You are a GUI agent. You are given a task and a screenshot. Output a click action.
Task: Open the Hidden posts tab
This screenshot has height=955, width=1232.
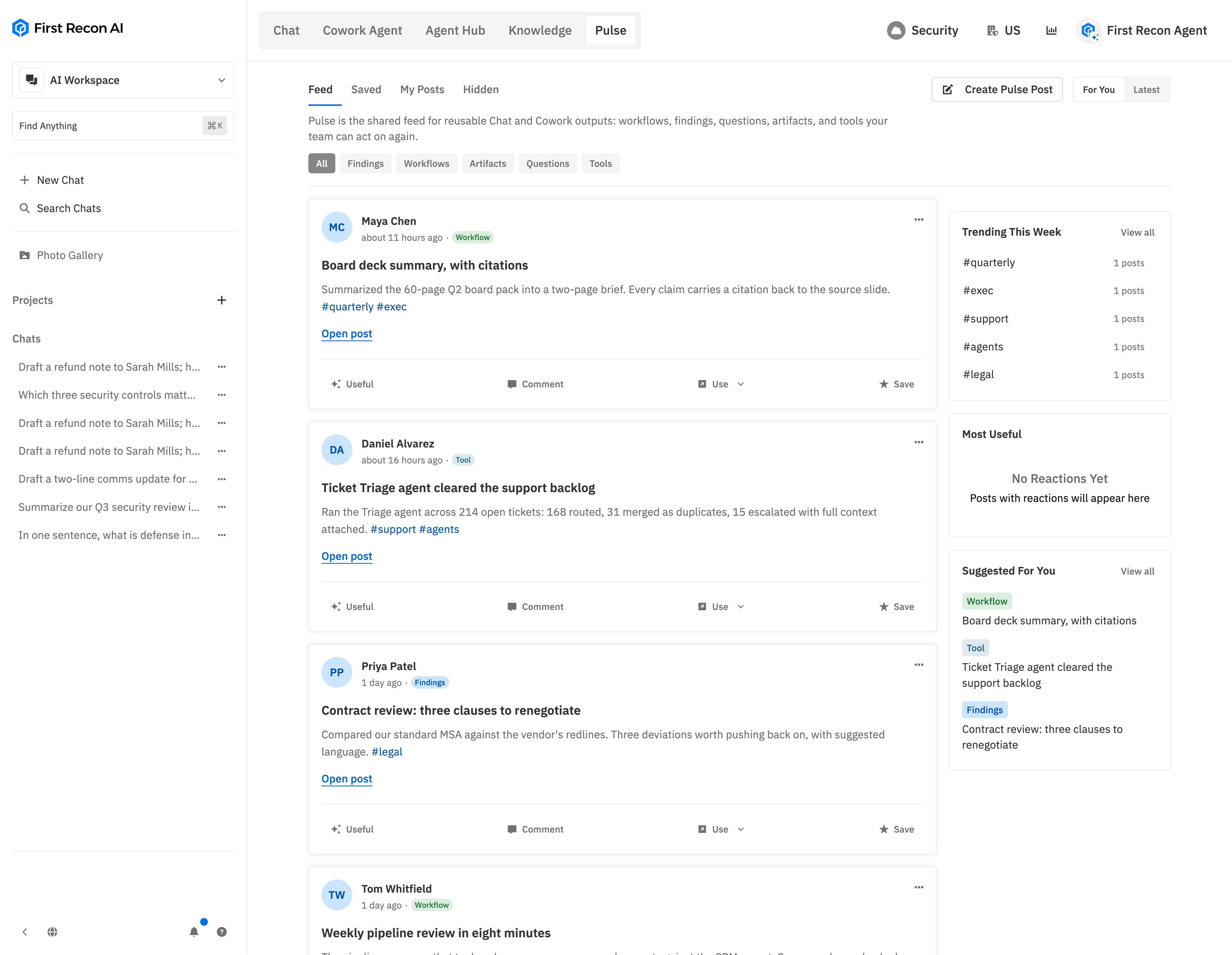(x=481, y=90)
